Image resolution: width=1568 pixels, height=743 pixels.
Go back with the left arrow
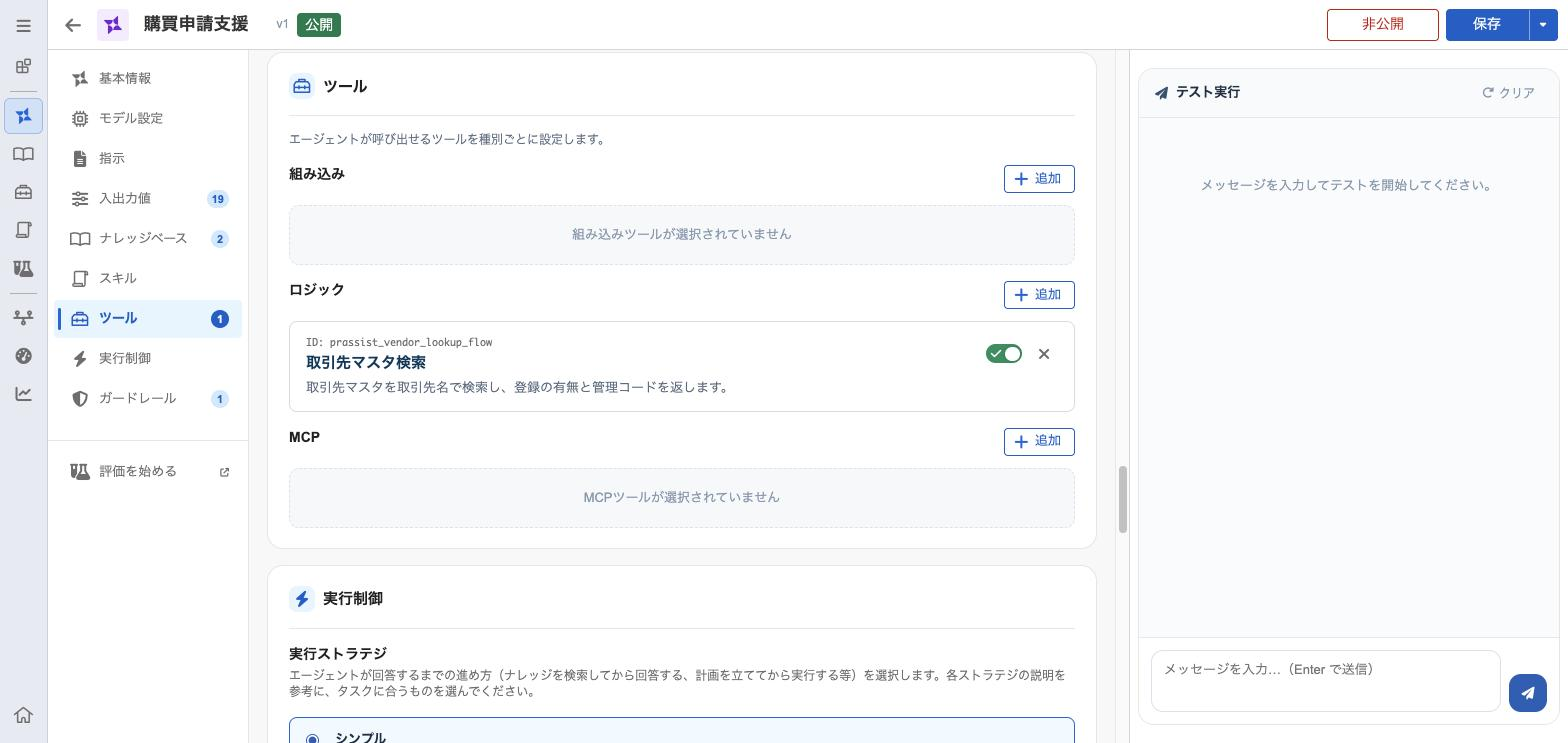tap(73, 25)
